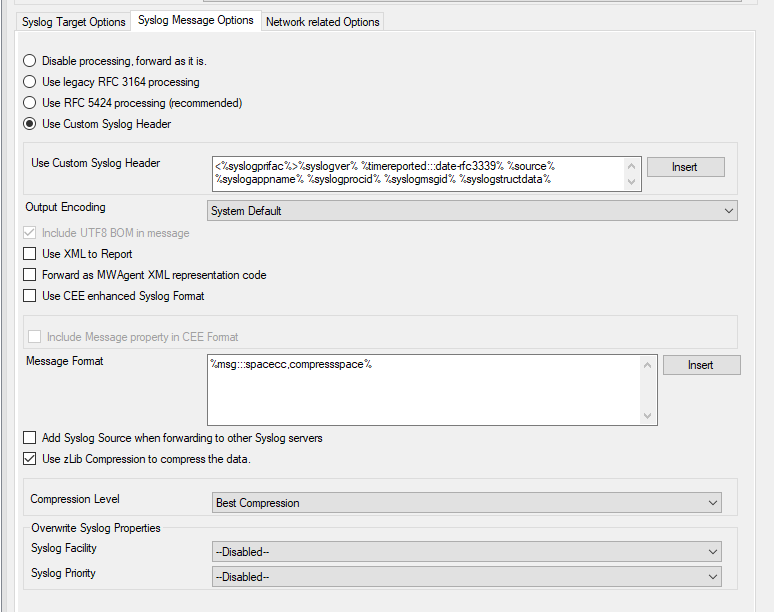This screenshot has width=775, height=612.
Task: Open the Output Encoding dropdown
Action: [x=472, y=211]
